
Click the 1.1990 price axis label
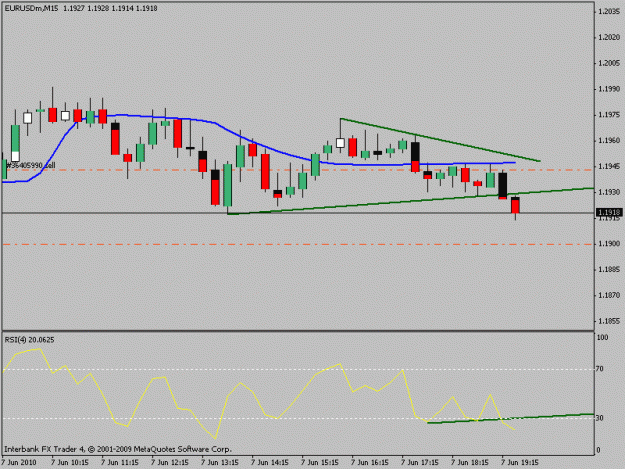pyautogui.click(x=609, y=89)
